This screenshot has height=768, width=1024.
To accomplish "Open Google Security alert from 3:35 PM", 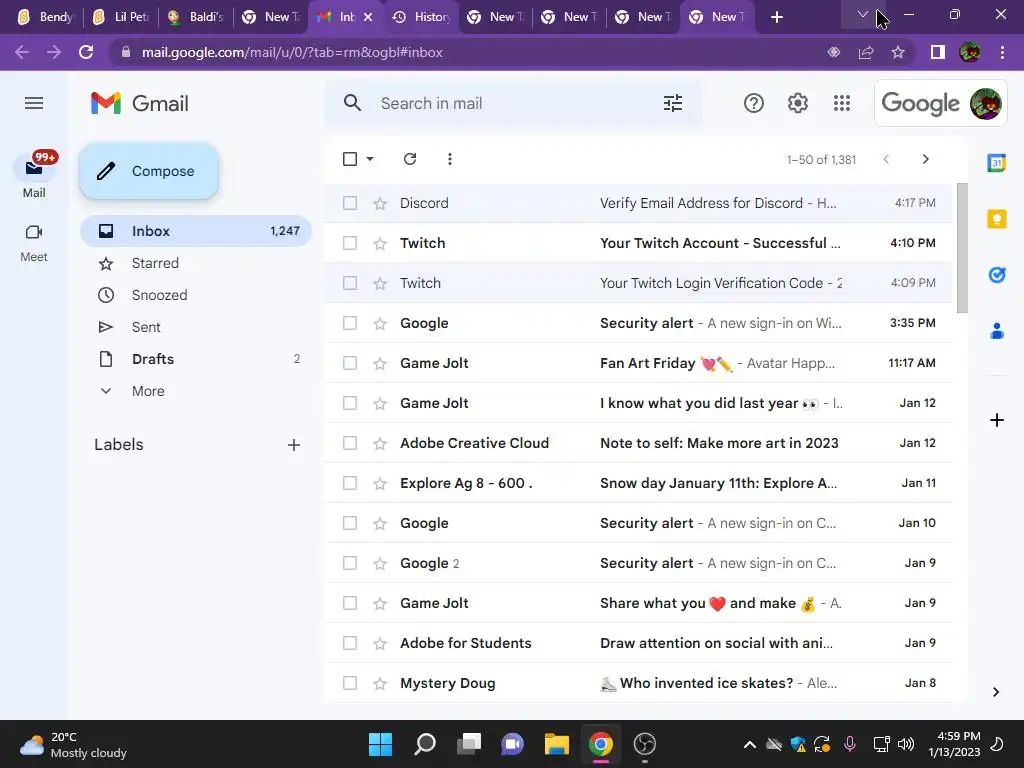I will (638, 323).
